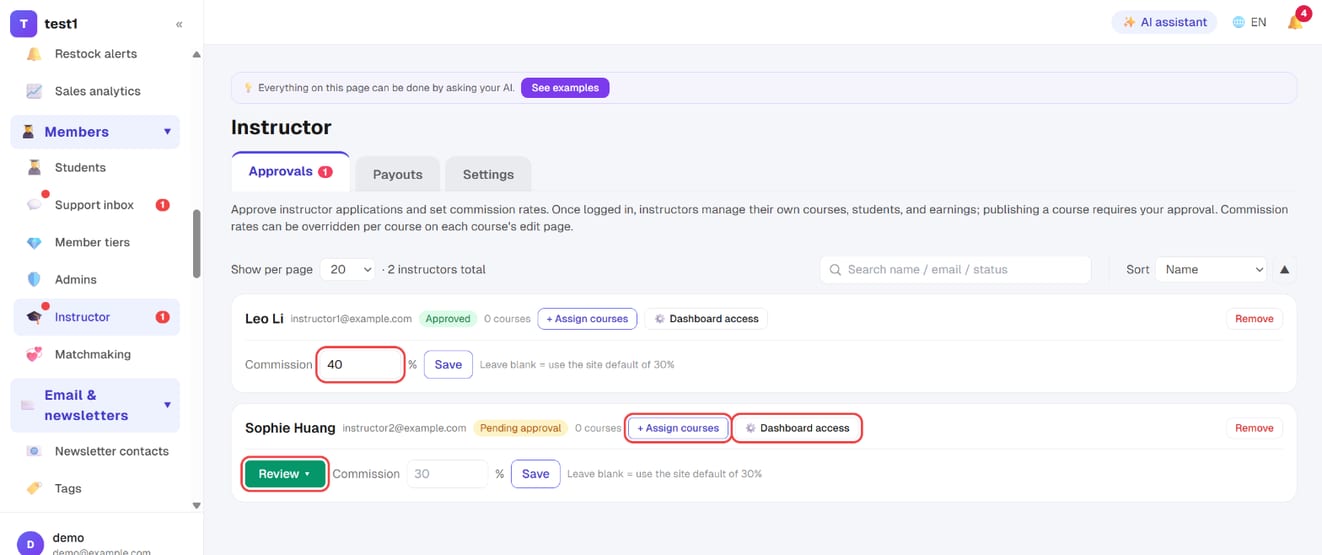Image resolution: width=1322 pixels, height=555 pixels.
Task: Click the lightbulb tip icon
Action: click(248, 88)
